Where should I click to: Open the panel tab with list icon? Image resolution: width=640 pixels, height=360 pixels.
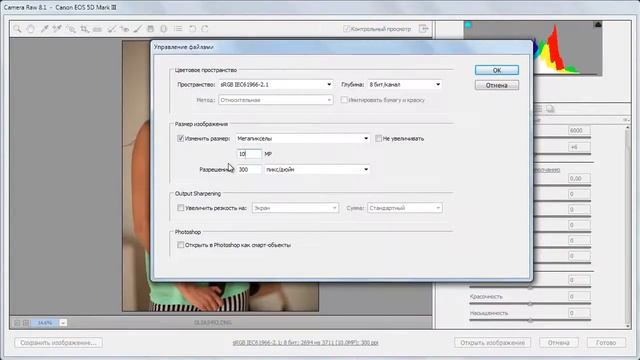pos(539,109)
